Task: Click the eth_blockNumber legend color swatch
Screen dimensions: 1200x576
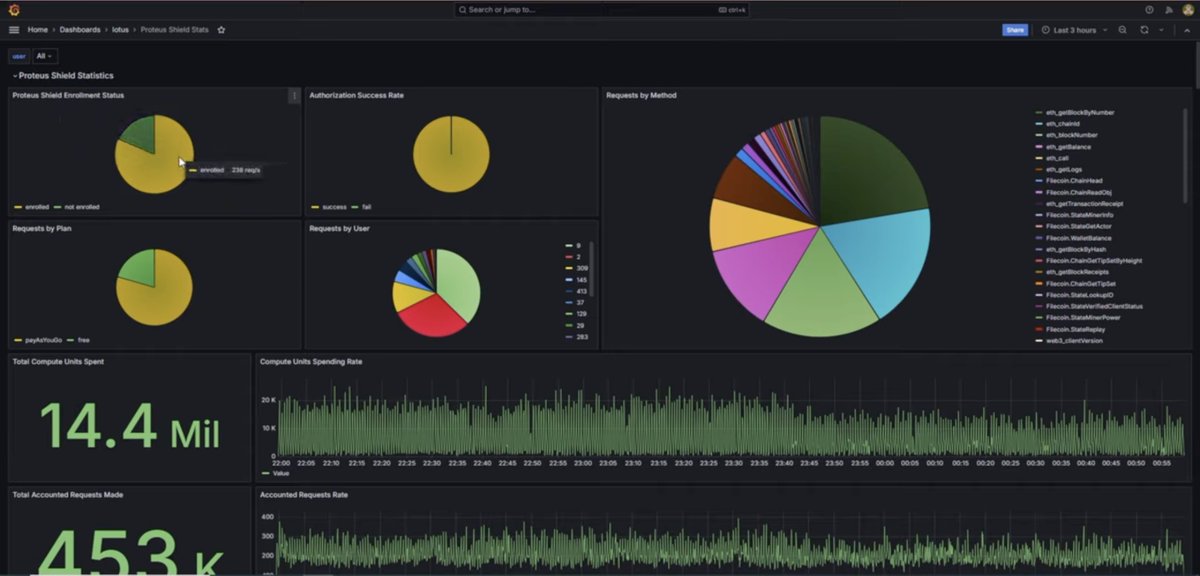Action: point(1039,135)
